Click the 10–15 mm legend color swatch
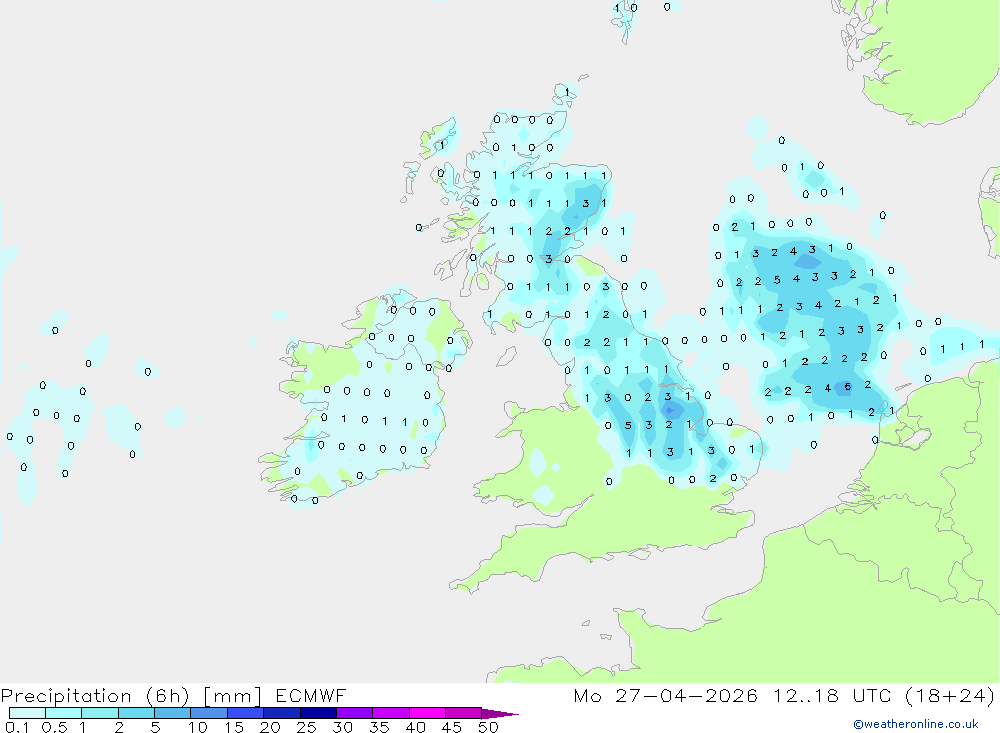The height and width of the screenshot is (733, 1000). pos(209,713)
